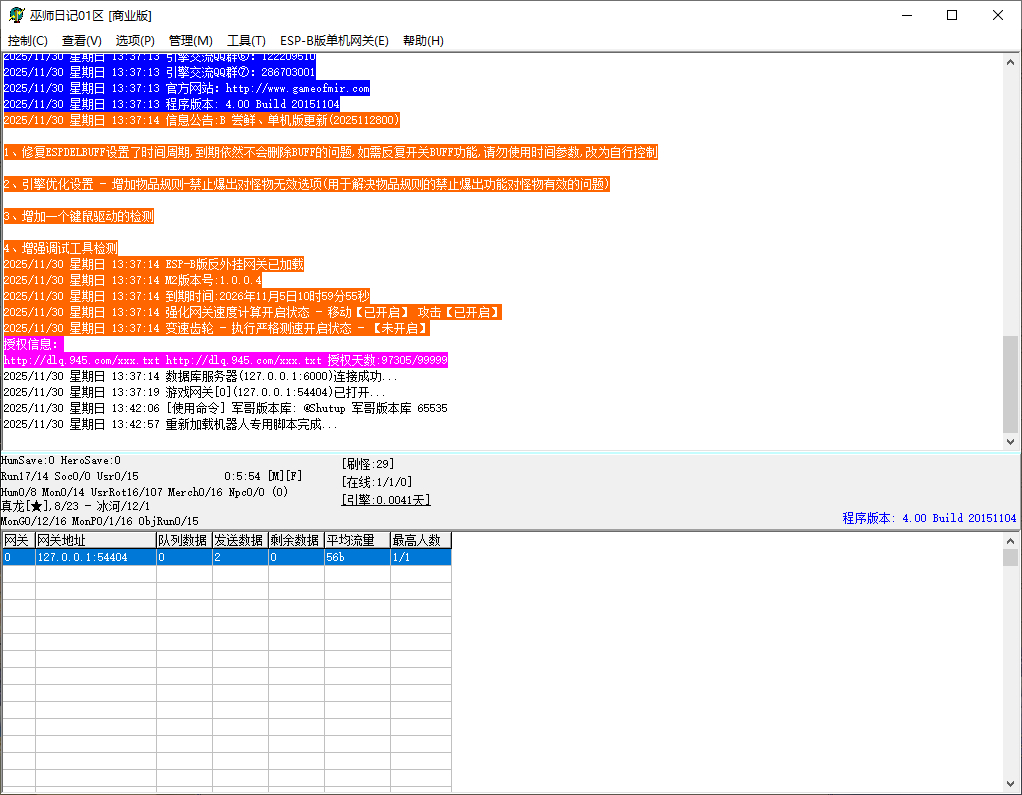Click the log panel scroll-up arrow

1010,62
